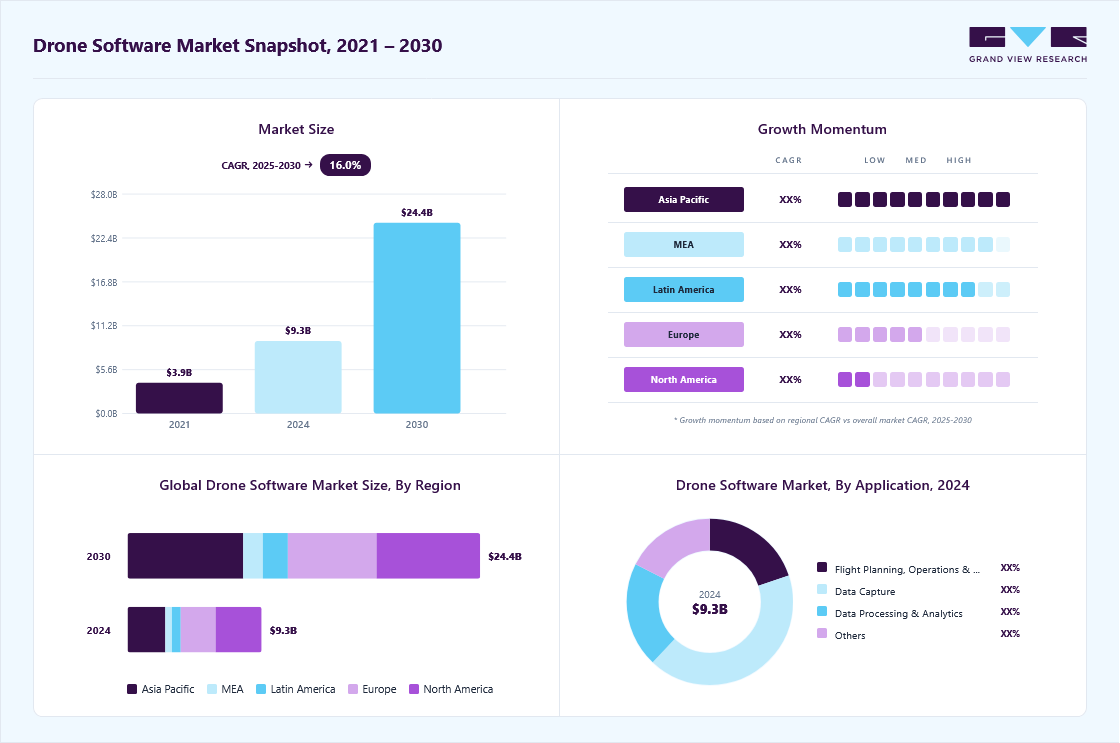Click the XX% CAGR value for North America
This screenshot has width=1120, height=743.
click(x=790, y=379)
